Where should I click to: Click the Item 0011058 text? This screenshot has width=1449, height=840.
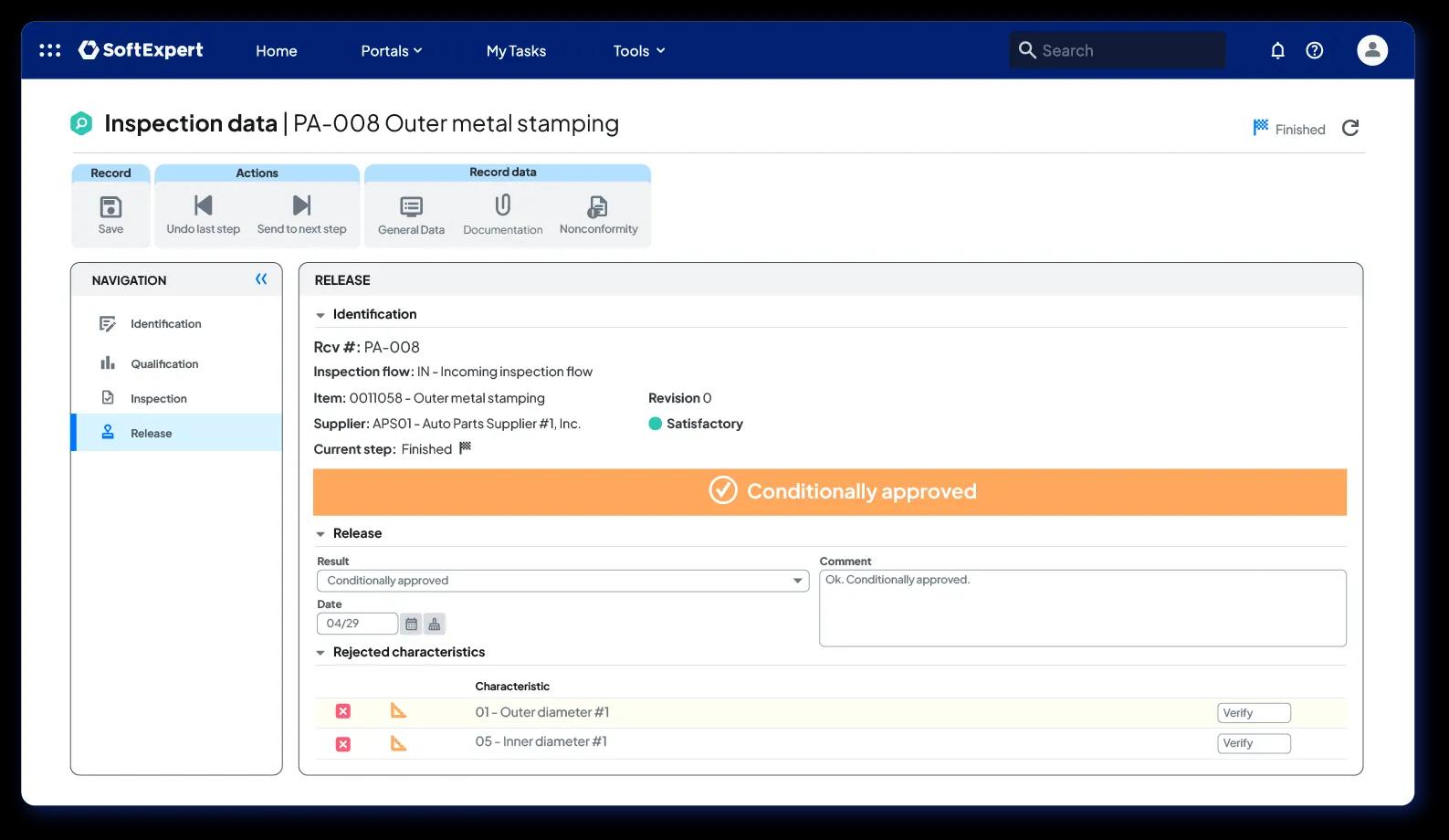[x=429, y=398]
